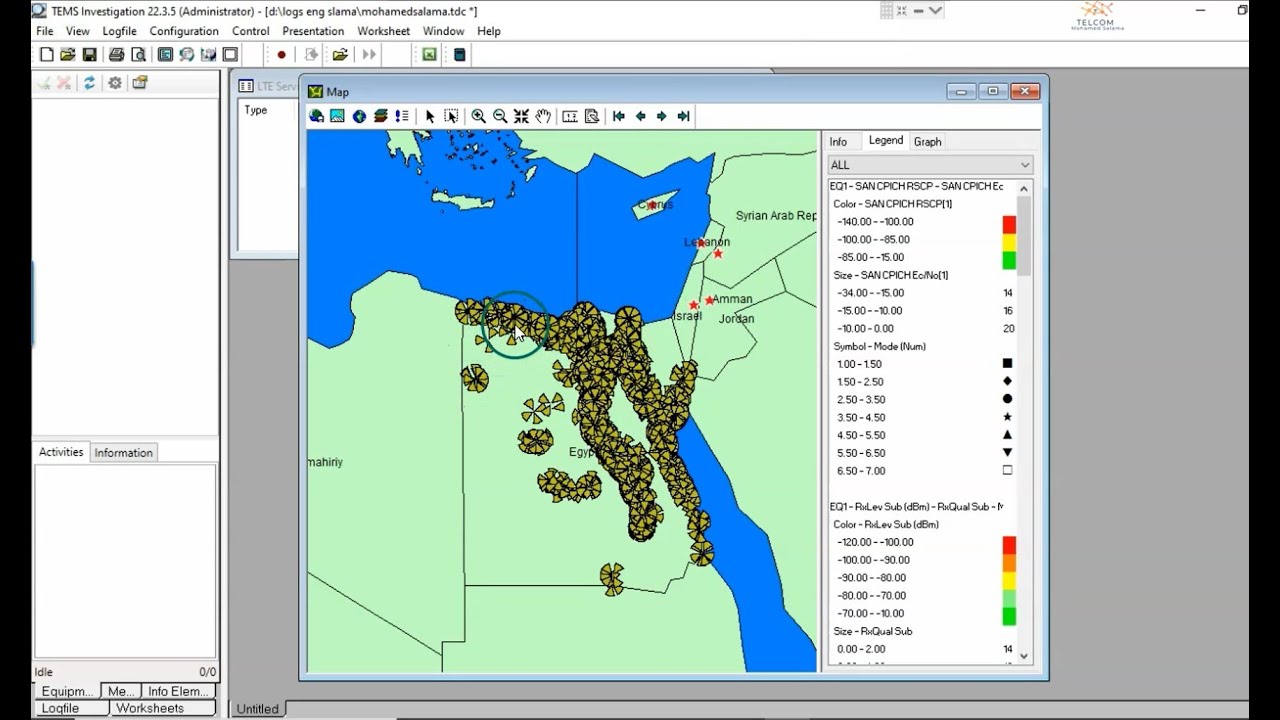Click the Open logfile folder icon

[x=340, y=55]
